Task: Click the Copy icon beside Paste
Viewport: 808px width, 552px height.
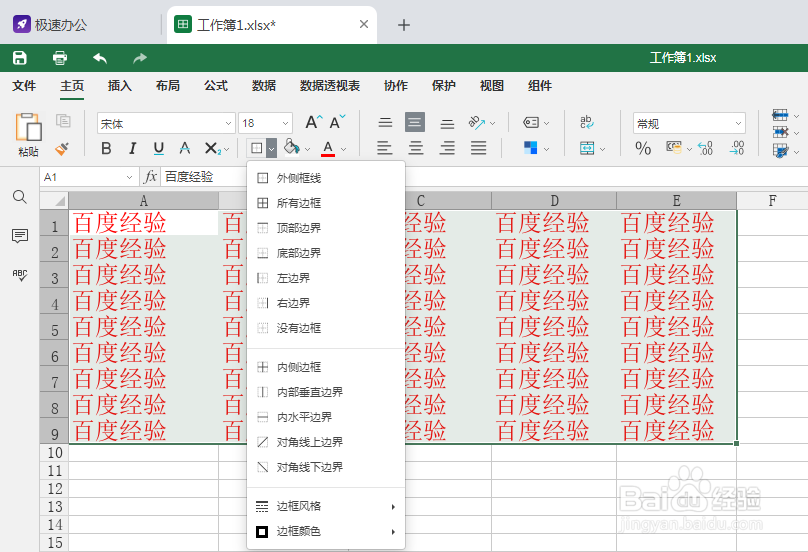Action: 63,121
